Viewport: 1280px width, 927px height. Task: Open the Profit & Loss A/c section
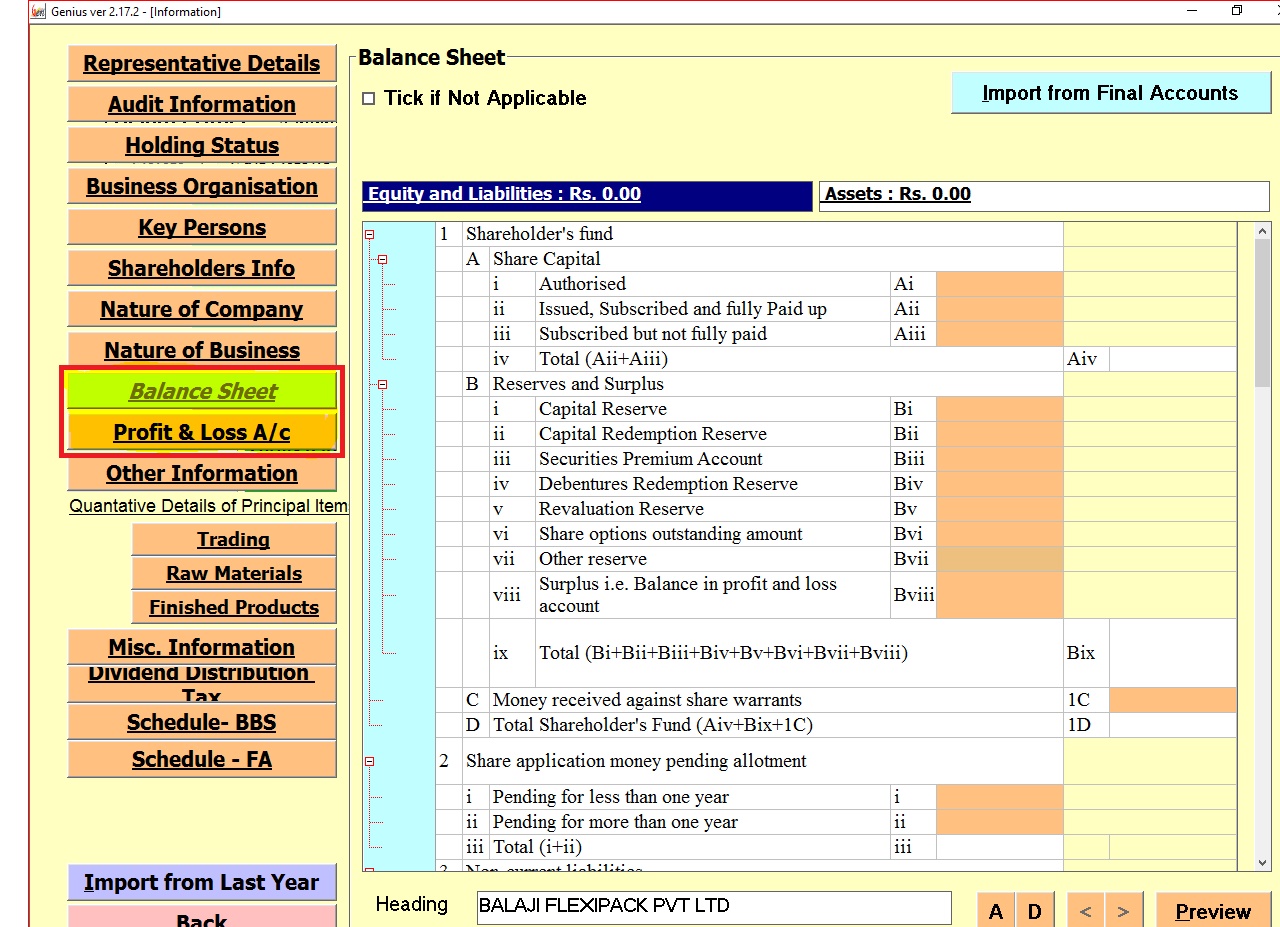[202, 432]
